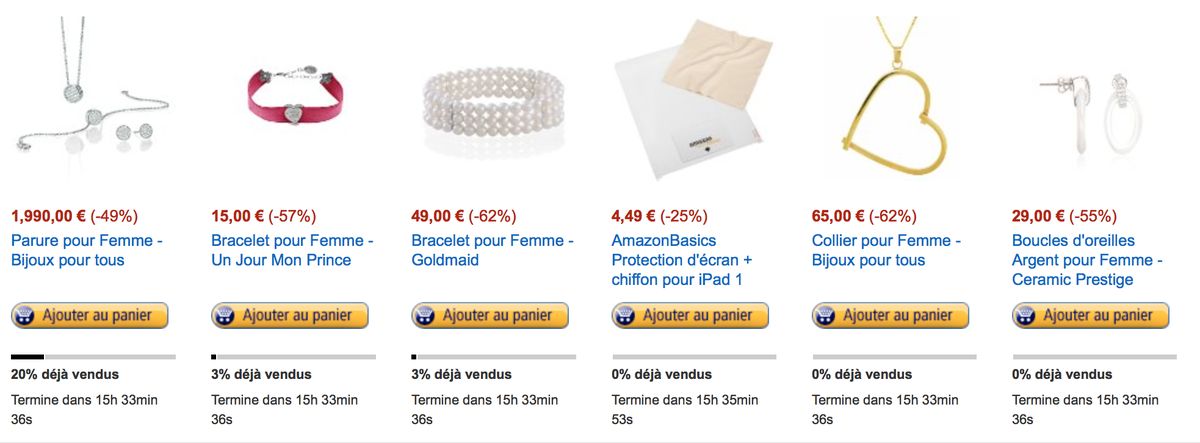Click the cart icon under Collier pour Femme
1200x443 pixels.
826,316
